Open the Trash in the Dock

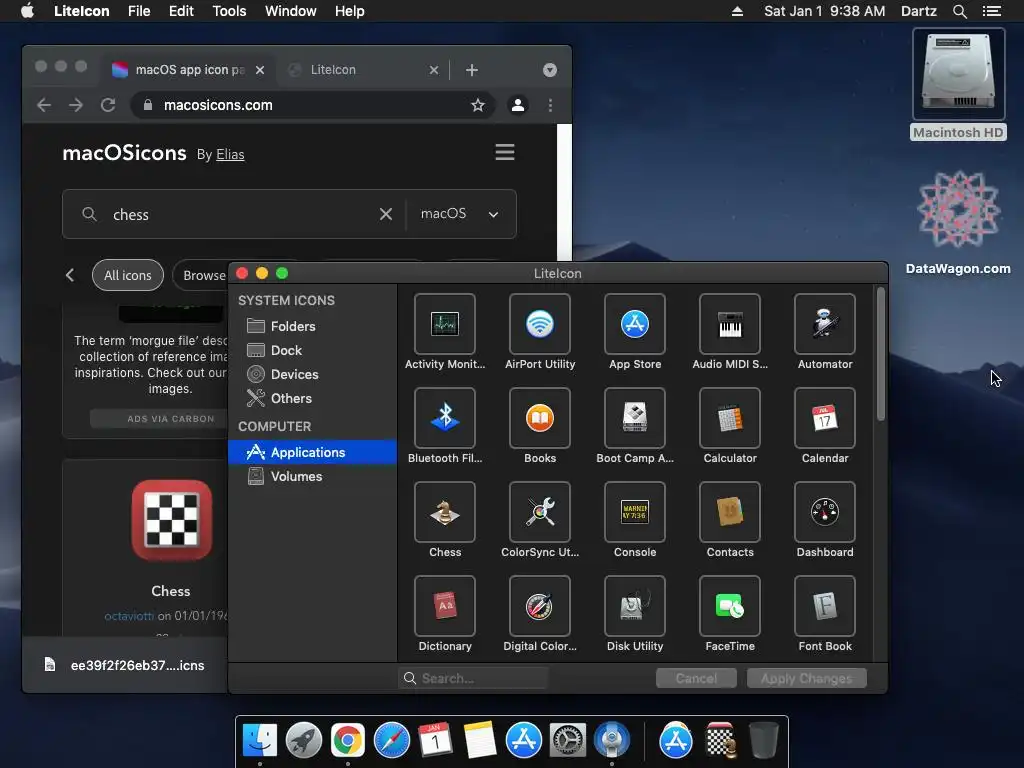(763, 740)
